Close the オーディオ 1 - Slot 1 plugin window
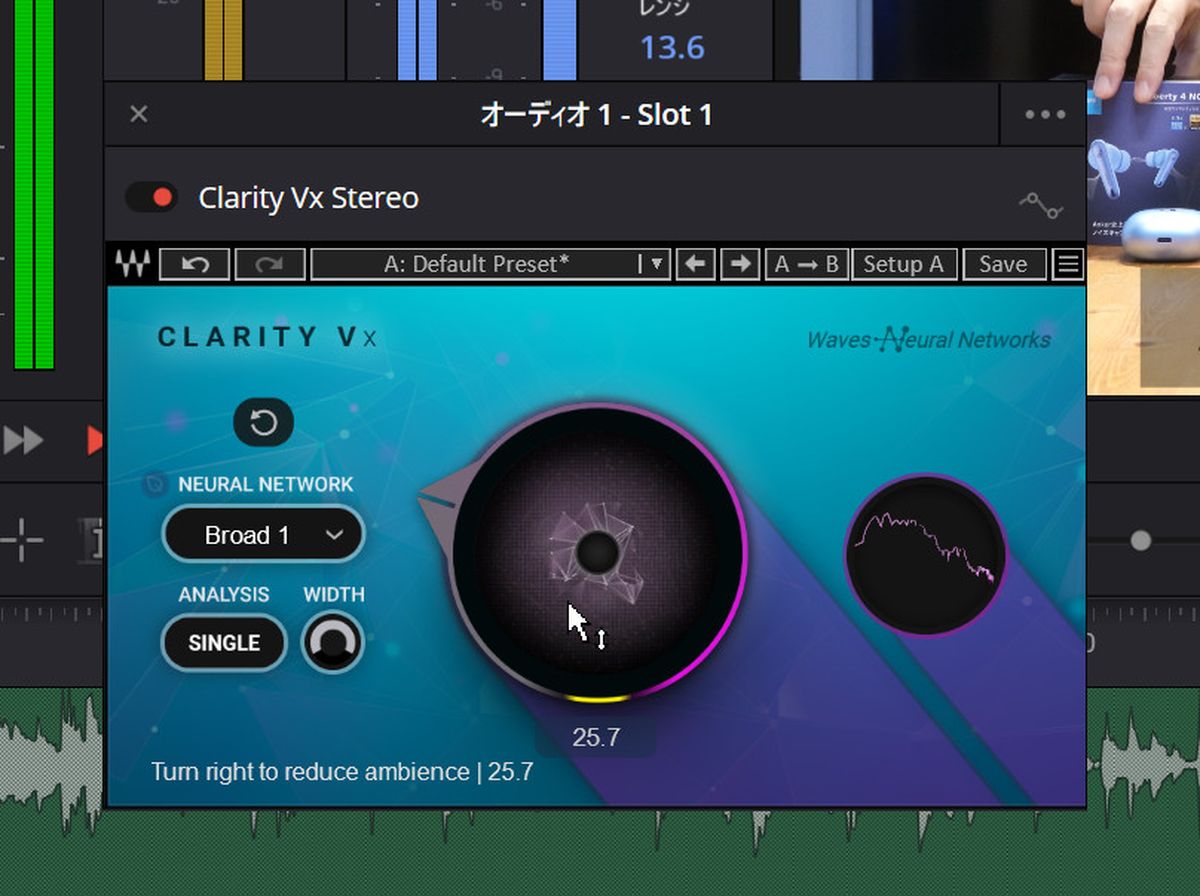The height and width of the screenshot is (896, 1200). tap(139, 114)
